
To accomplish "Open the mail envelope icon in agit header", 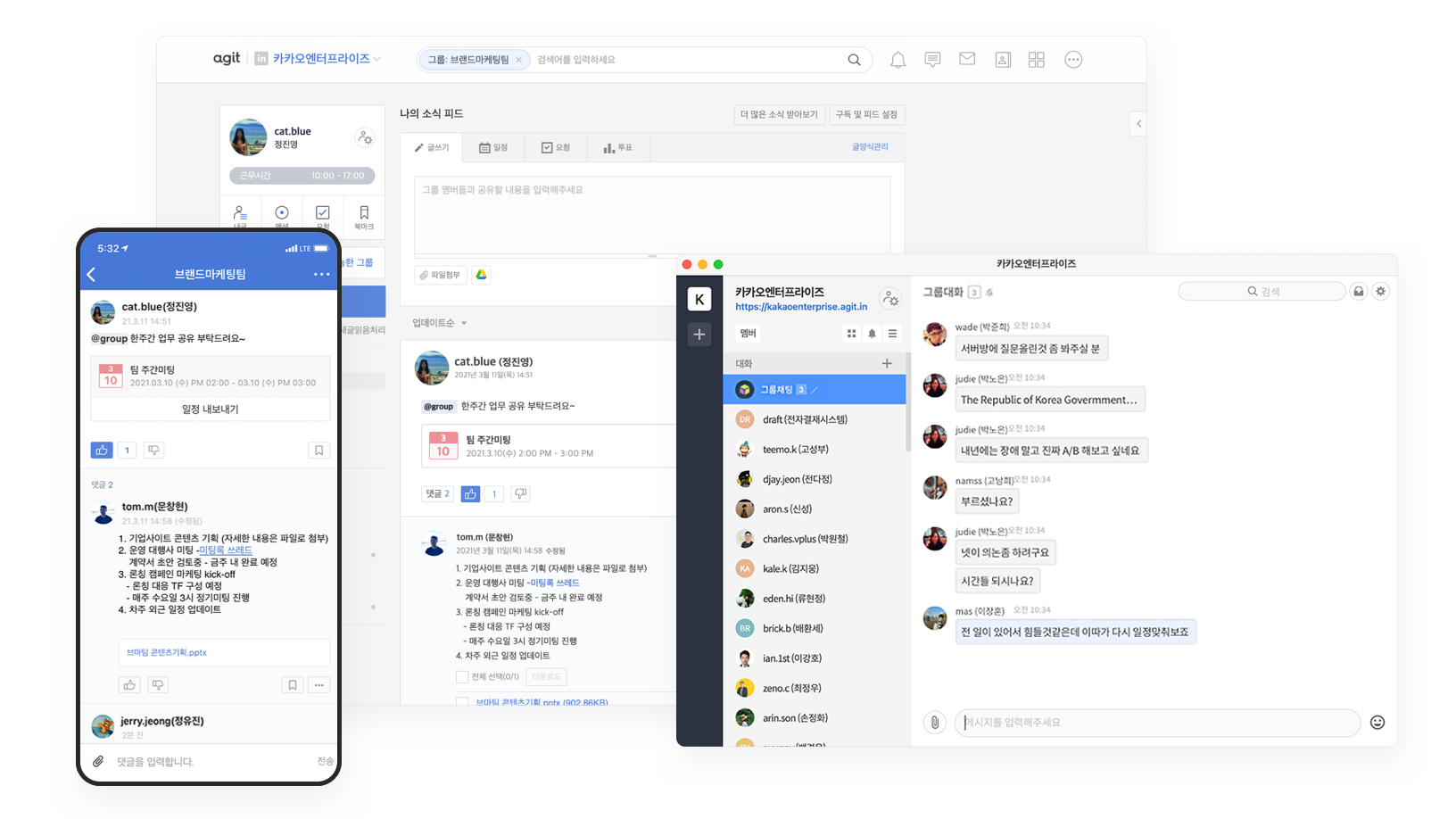I will 967,59.
